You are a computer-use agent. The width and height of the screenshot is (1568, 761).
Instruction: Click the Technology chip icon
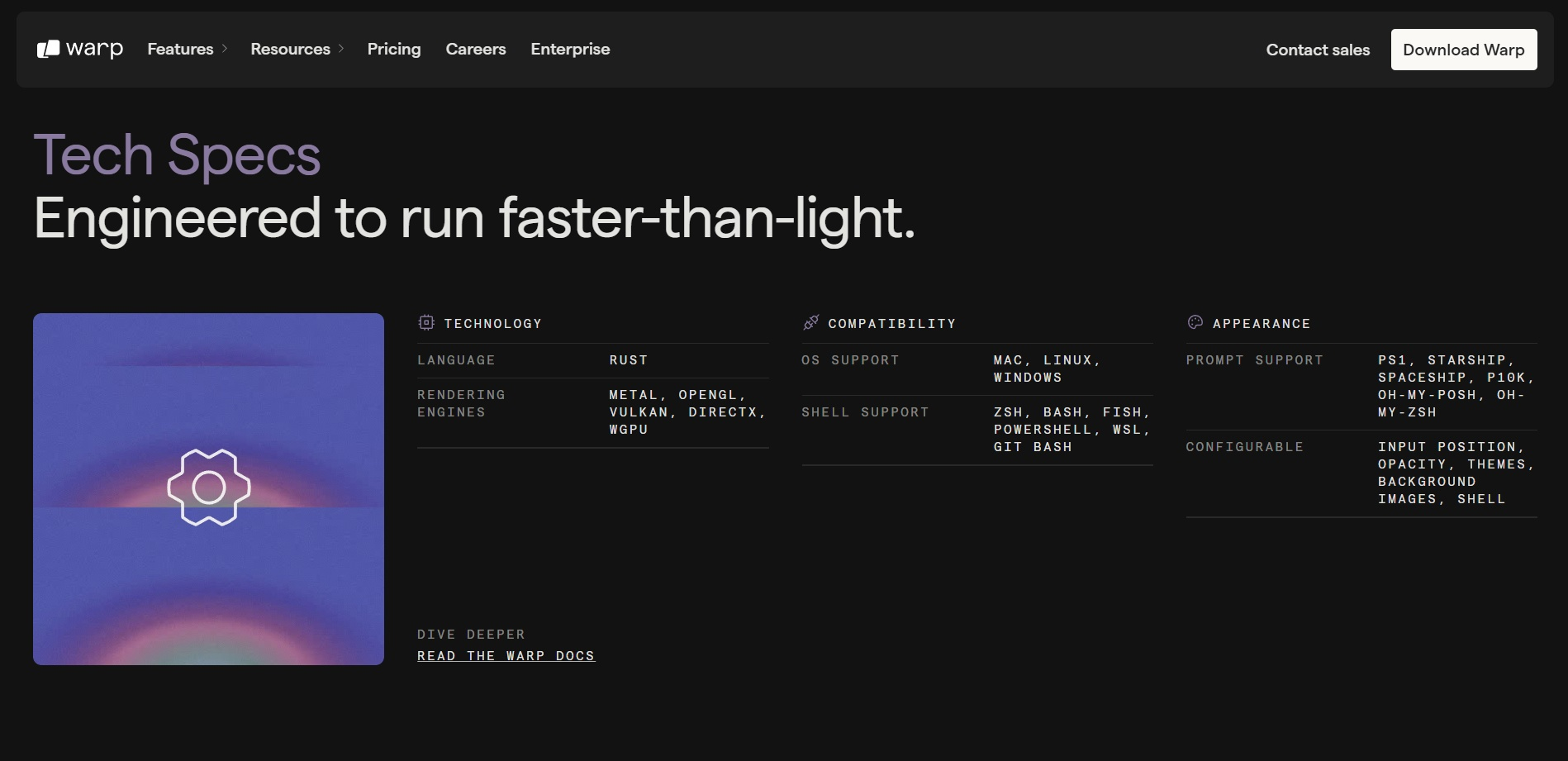click(426, 322)
